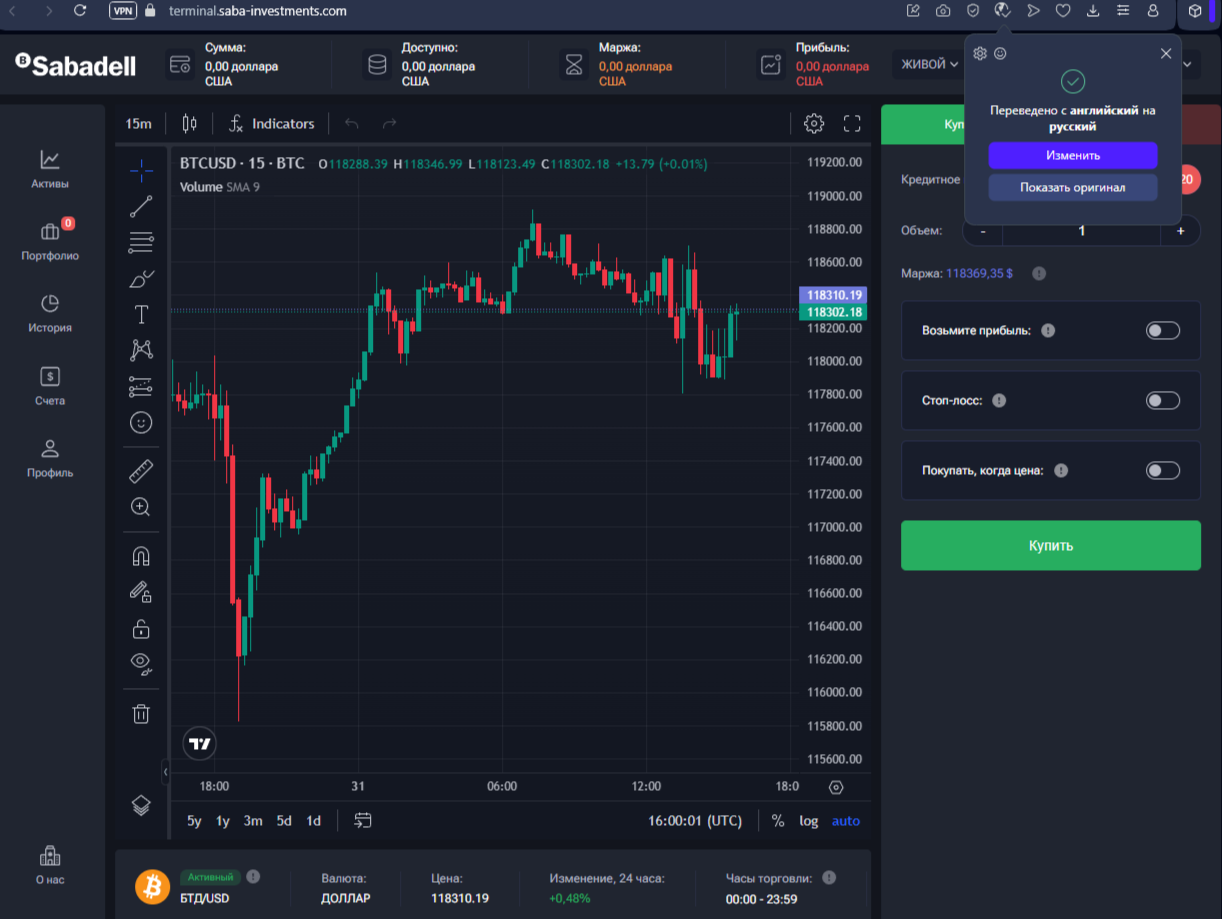The height and width of the screenshot is (919, 1222).
Task: Click the zoom in tool
Action: coord(141,507)
